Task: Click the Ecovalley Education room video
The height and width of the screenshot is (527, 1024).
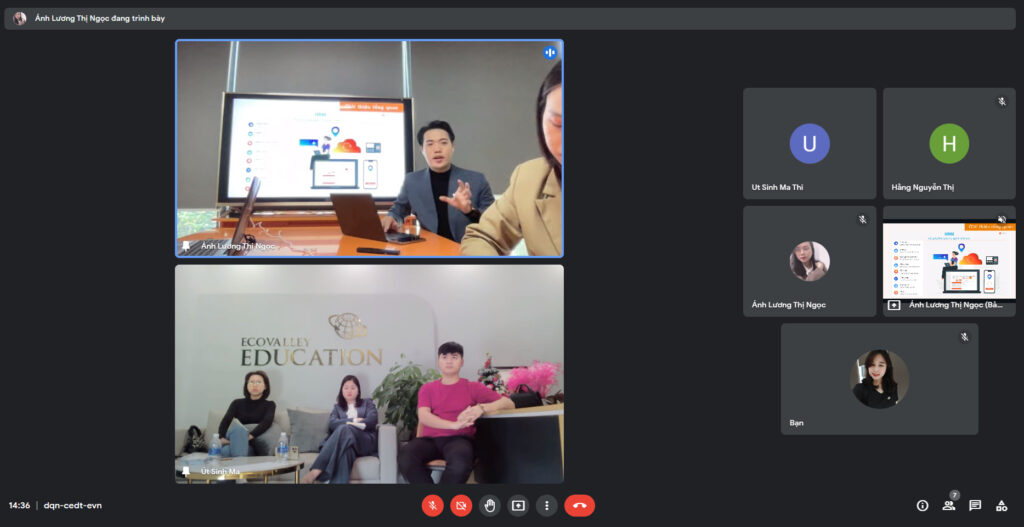Action: (x=369, y=374)
